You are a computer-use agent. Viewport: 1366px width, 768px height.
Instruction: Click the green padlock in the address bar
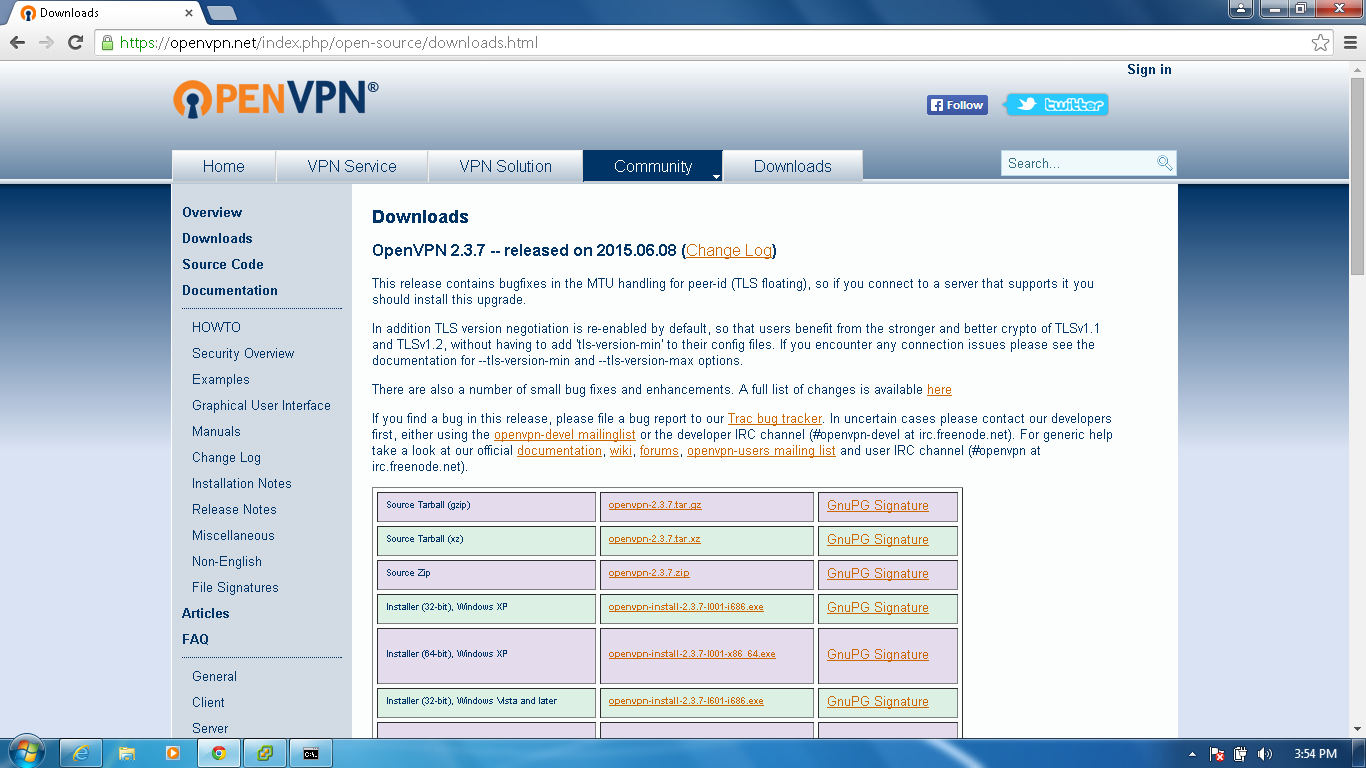point(107,43)
